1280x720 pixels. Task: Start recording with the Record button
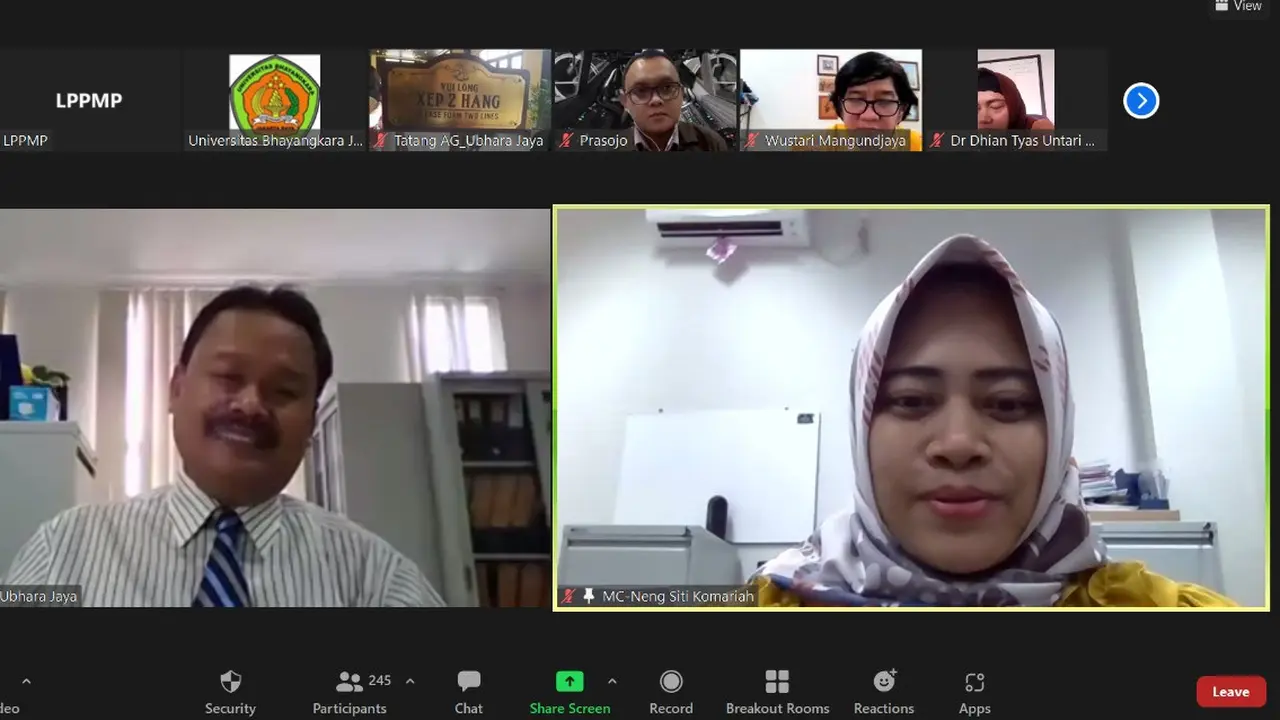(671, 692)
